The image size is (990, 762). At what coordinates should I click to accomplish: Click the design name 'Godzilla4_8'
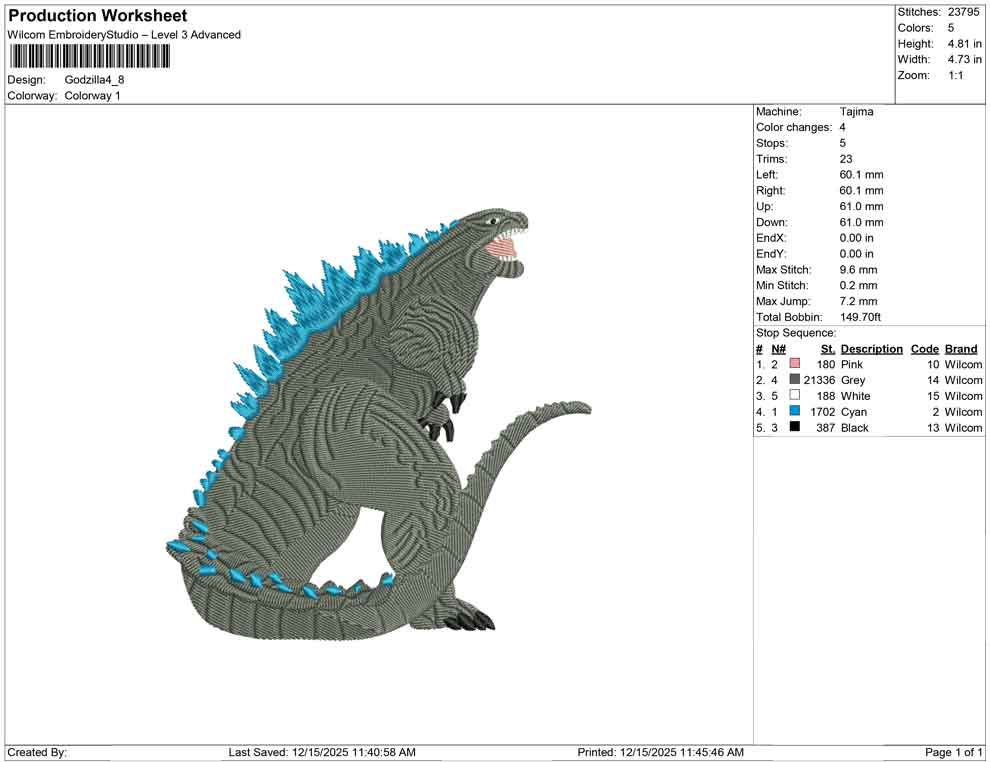pyautogui.click(x=94, y=80)
